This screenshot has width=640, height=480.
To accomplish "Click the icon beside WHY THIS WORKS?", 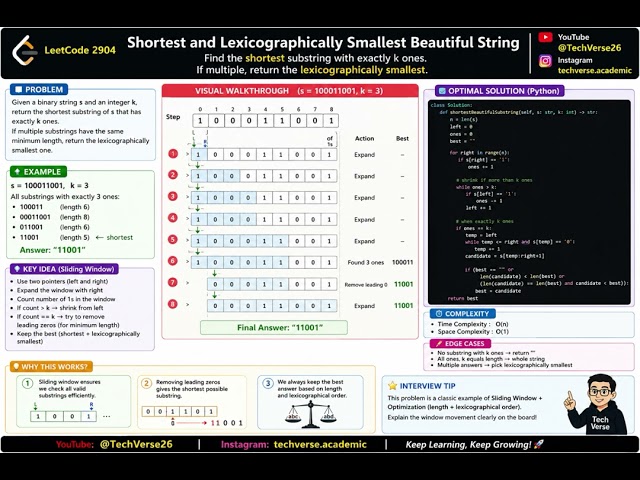I will coord(16,367).
